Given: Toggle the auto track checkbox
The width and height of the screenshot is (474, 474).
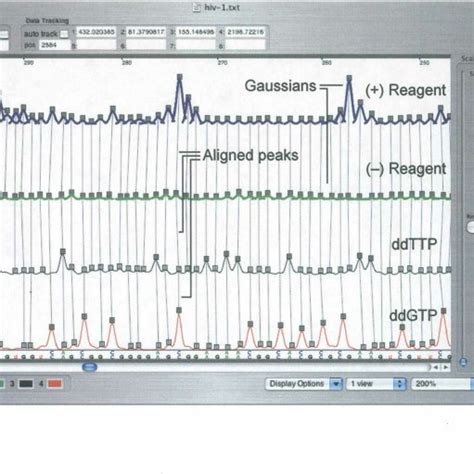Looking at the screenshot, I should coord(64,34).
